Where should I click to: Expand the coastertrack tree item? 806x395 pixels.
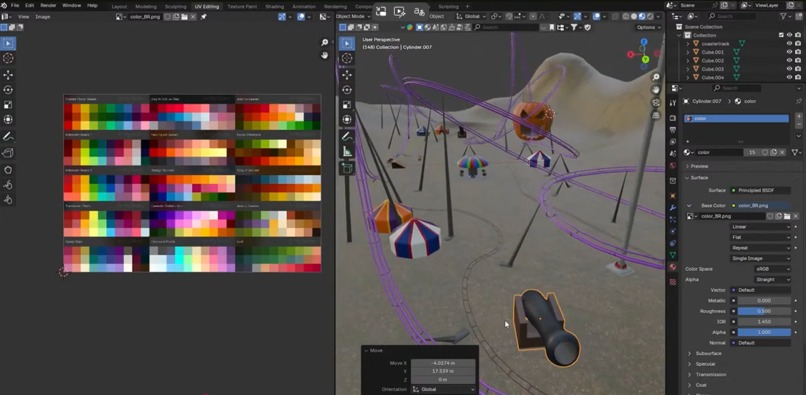[x=688, y=44]
